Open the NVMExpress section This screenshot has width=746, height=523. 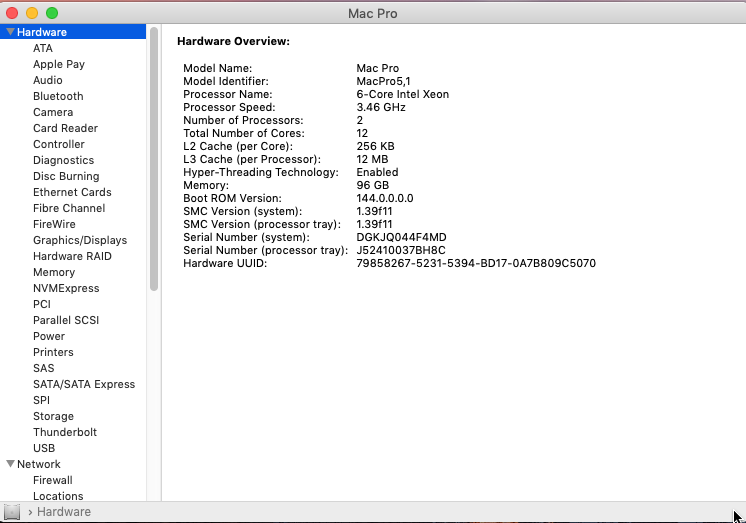click(66, 288)
